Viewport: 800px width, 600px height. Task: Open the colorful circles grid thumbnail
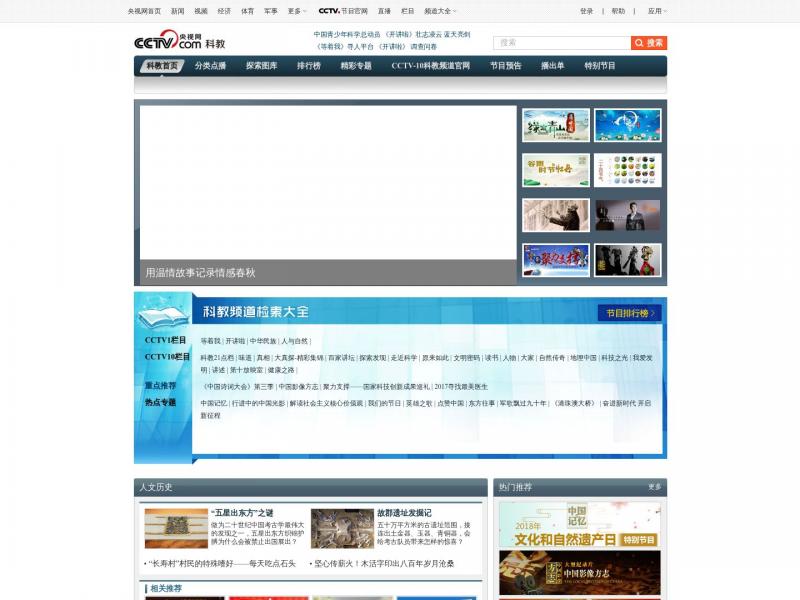(x=628, y=170)
